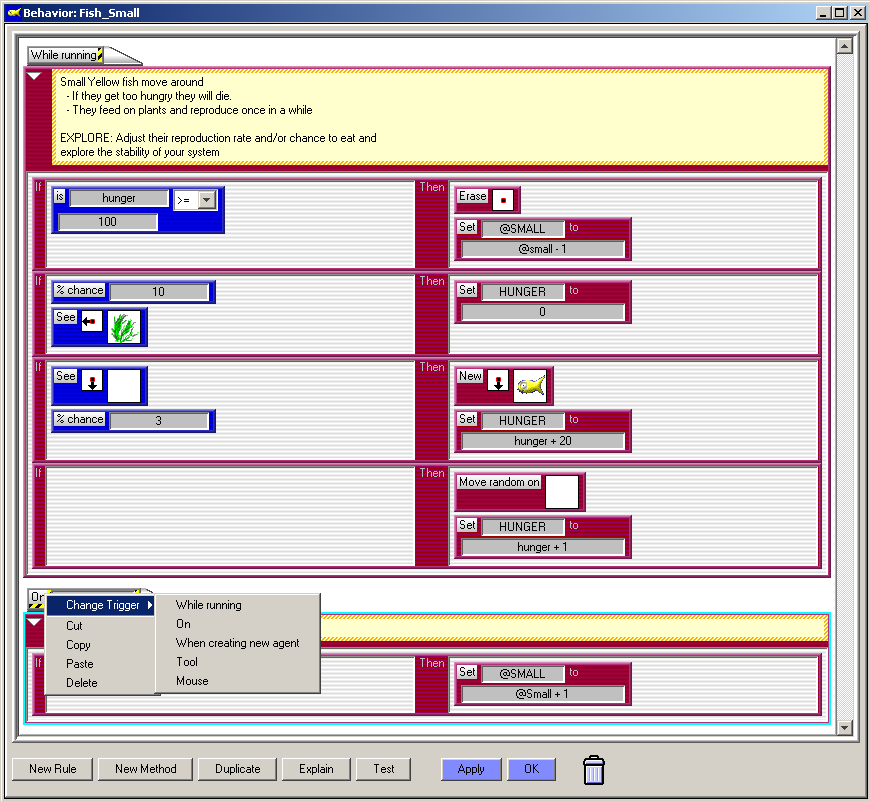
Task: Choose Delete from the context menu
Action: point(82,683)
